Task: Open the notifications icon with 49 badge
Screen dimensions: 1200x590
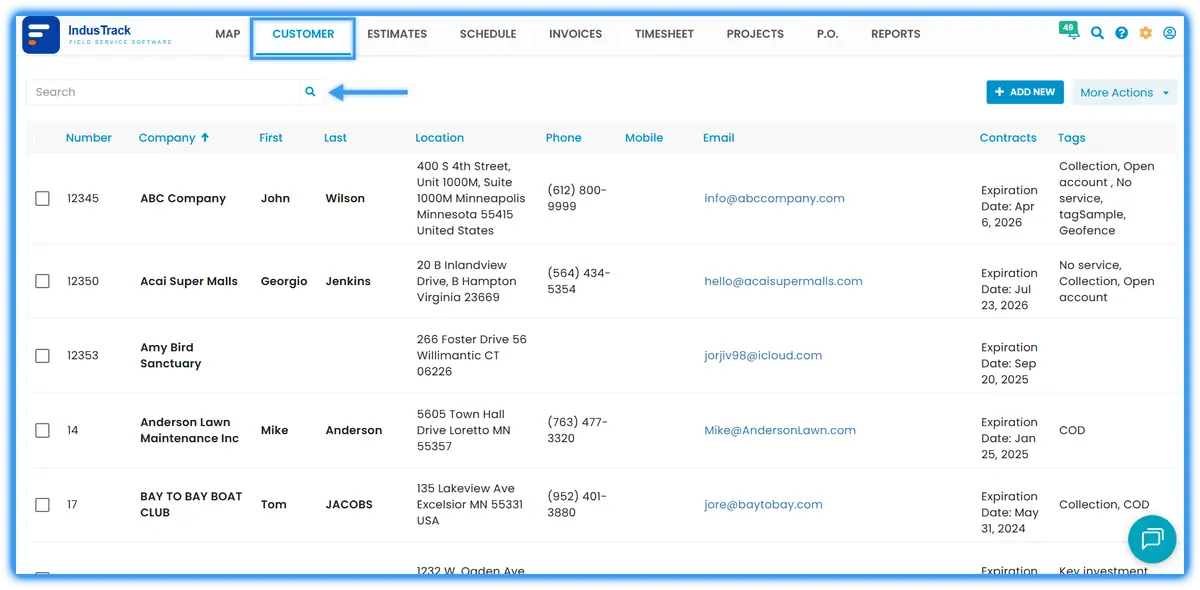Action: pyautogui.click(x=1070, y=31)
